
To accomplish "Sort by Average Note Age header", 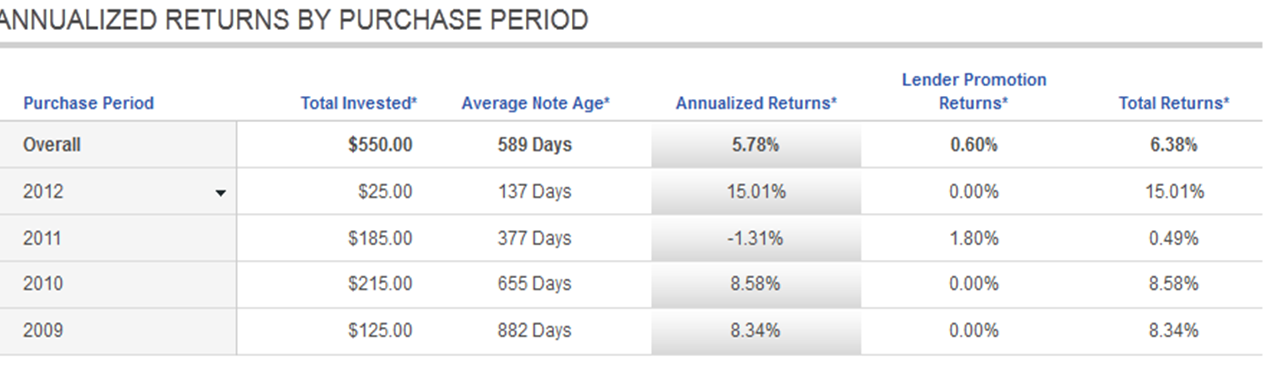I will tap(535, 103).
